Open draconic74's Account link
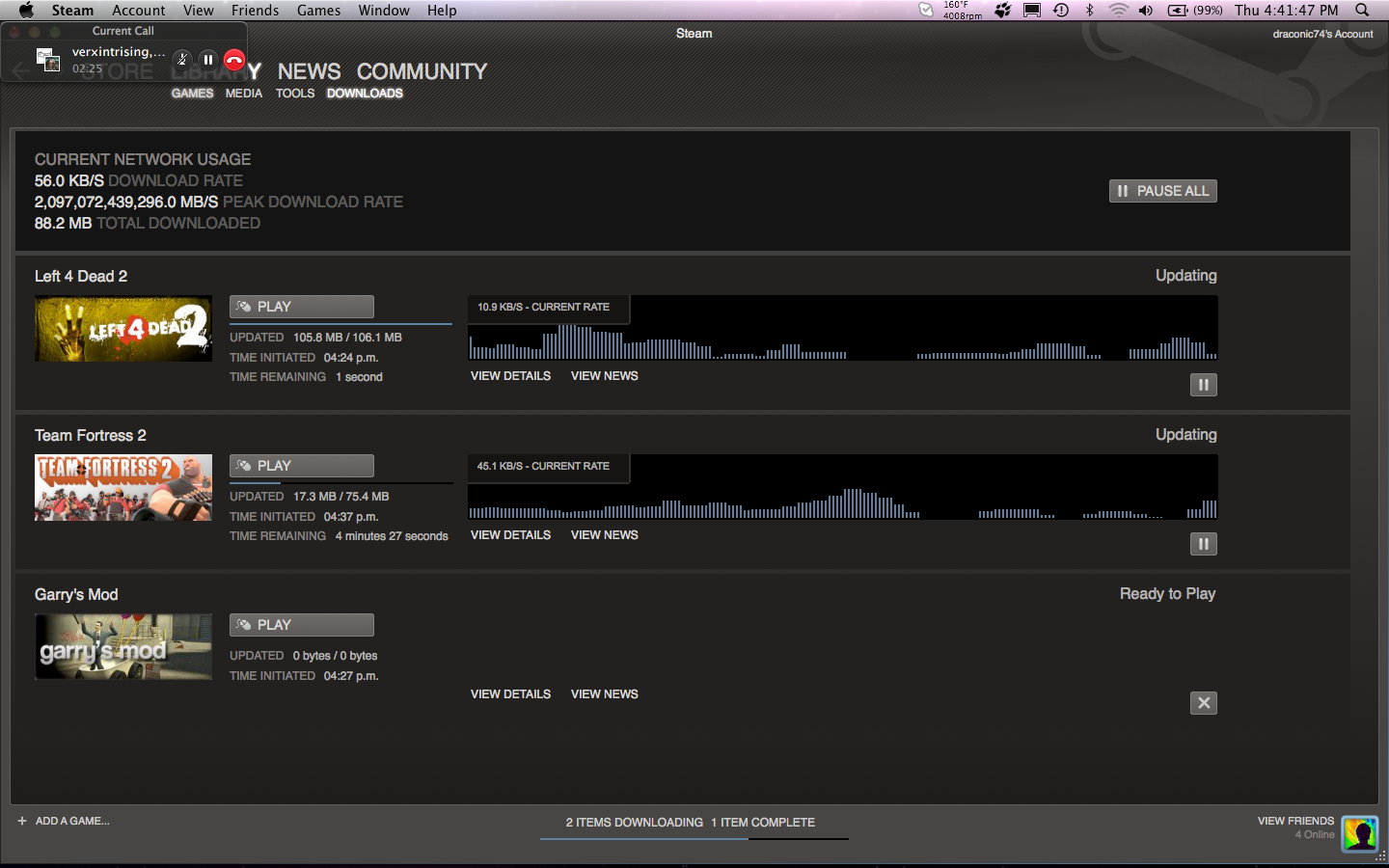This screenshot has width=1389, height=868. [x=1322, y=34]
